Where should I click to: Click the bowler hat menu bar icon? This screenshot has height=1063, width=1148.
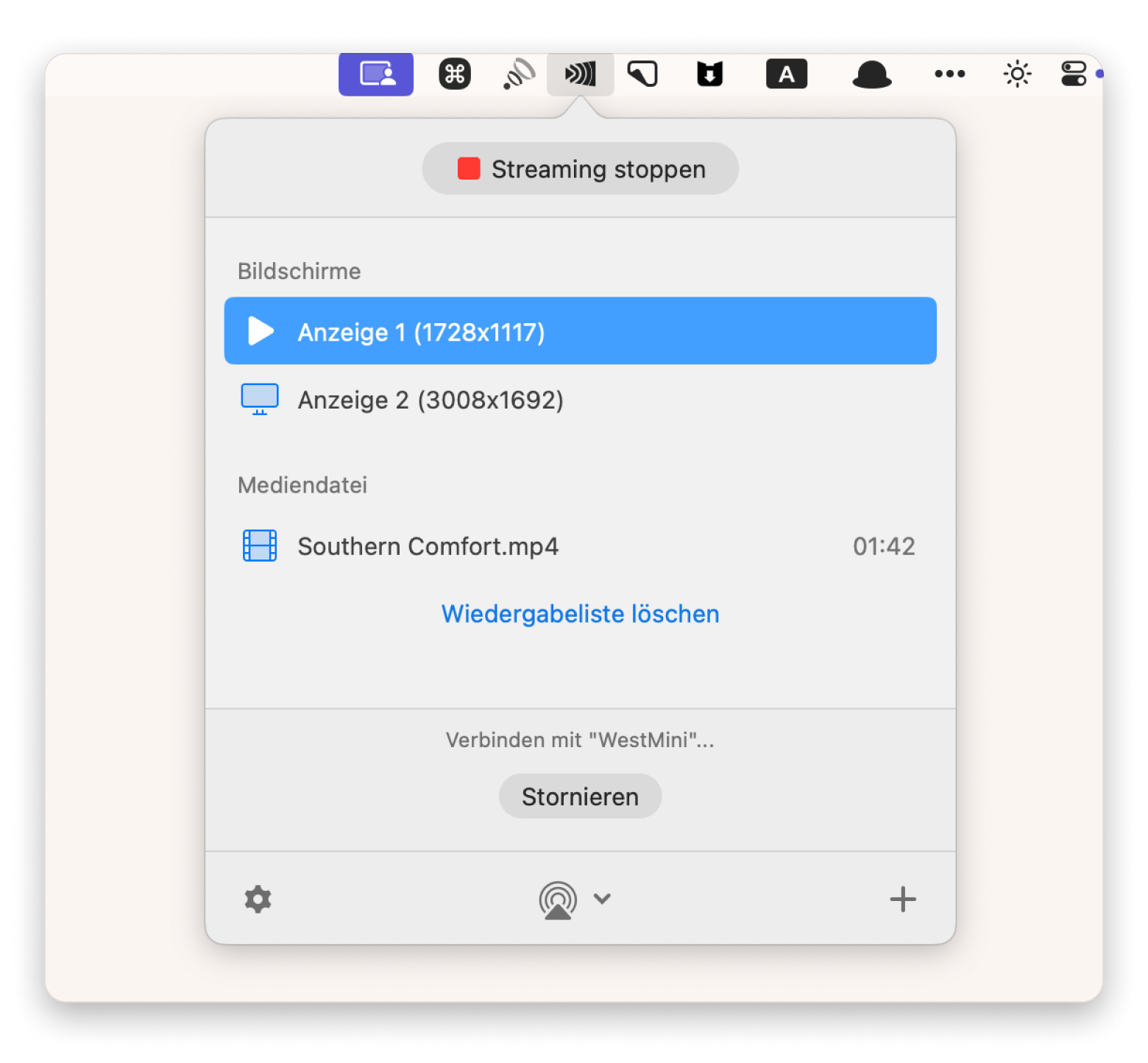871,74
